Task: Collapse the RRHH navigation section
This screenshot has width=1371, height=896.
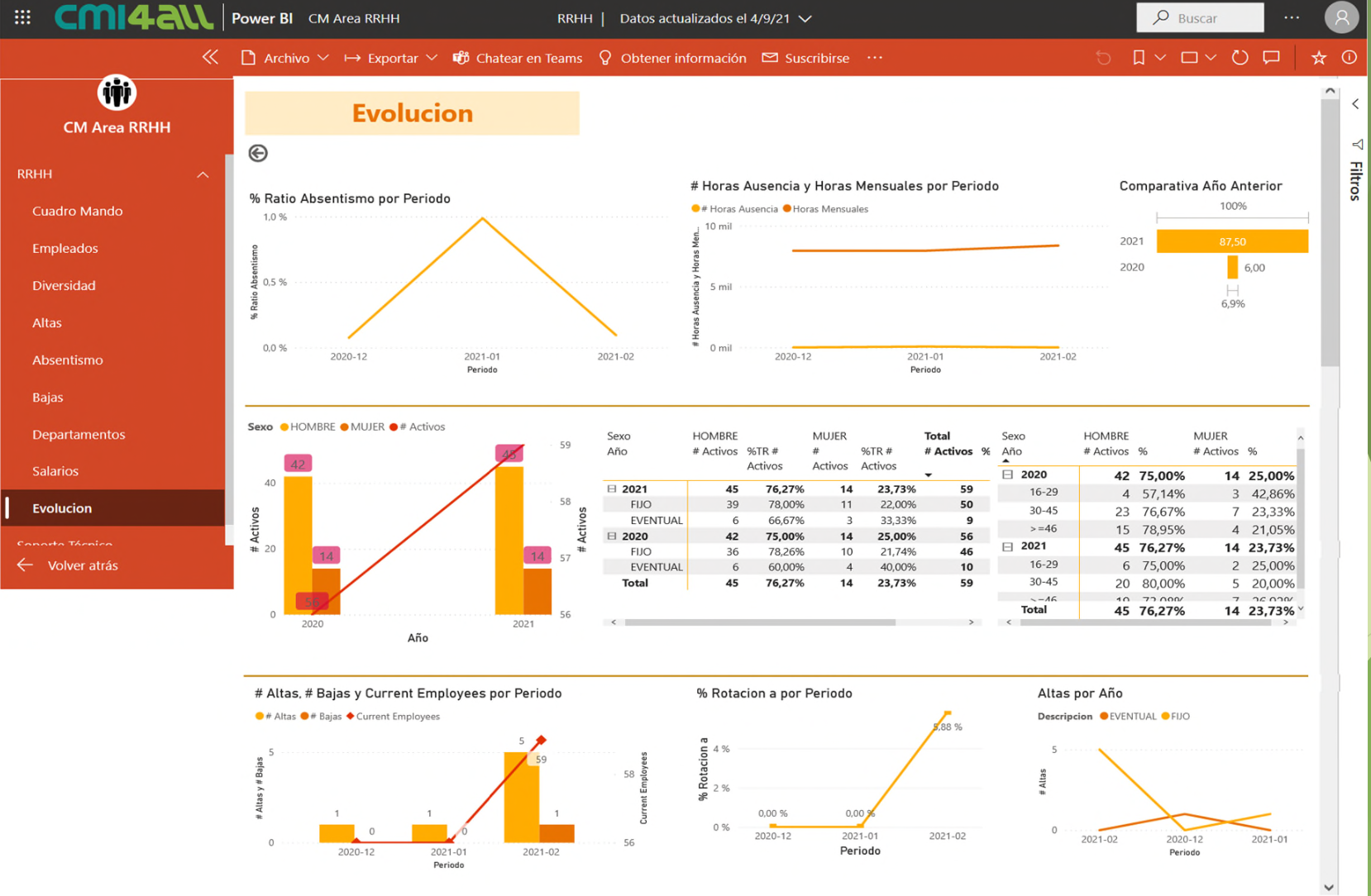Action: (203, 174)
